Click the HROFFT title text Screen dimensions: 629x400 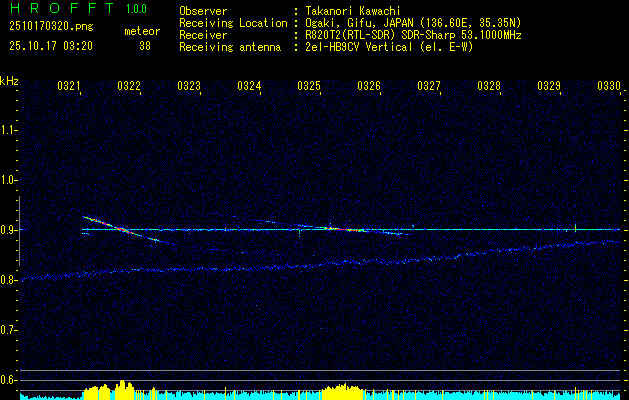62,8
